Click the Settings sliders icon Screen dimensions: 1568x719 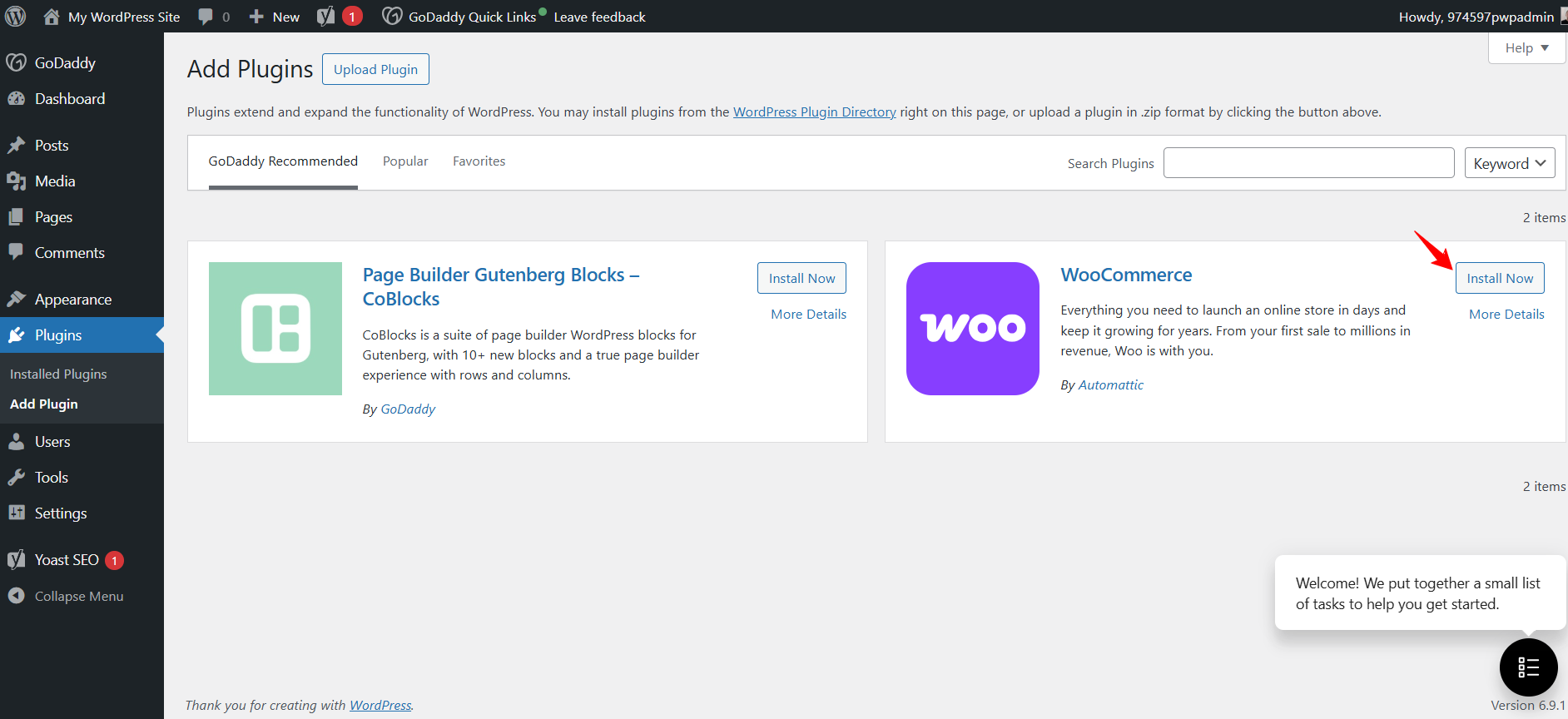coord(16,513)
